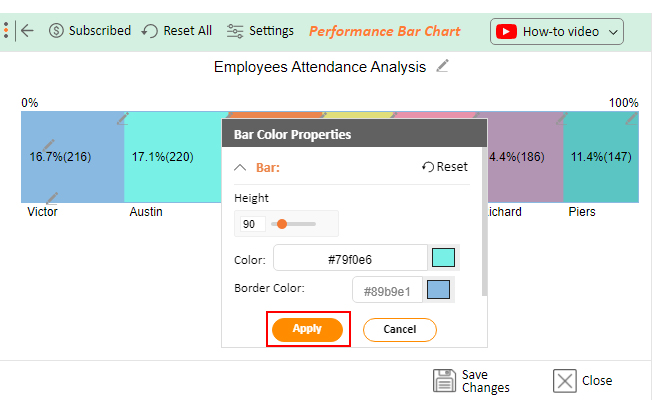Open the three-dot menu icon
Viewport: 652px width, 413px height.
(6, 31)
